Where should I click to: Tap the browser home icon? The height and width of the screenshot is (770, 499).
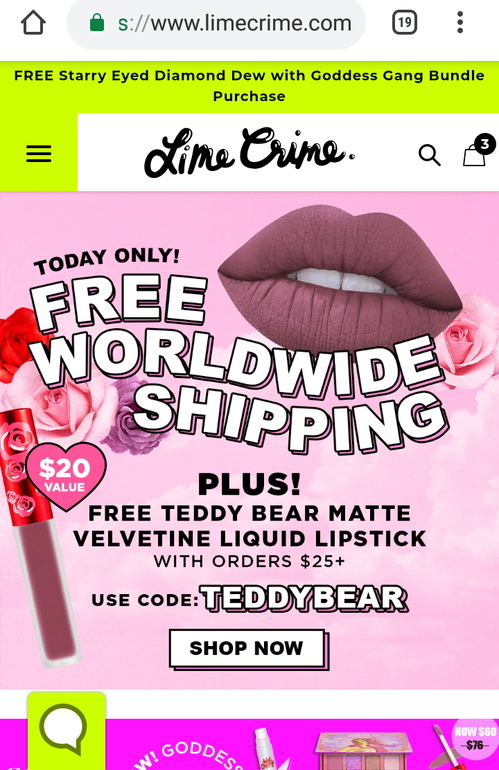pyautogui.click(x=33, y=23)
